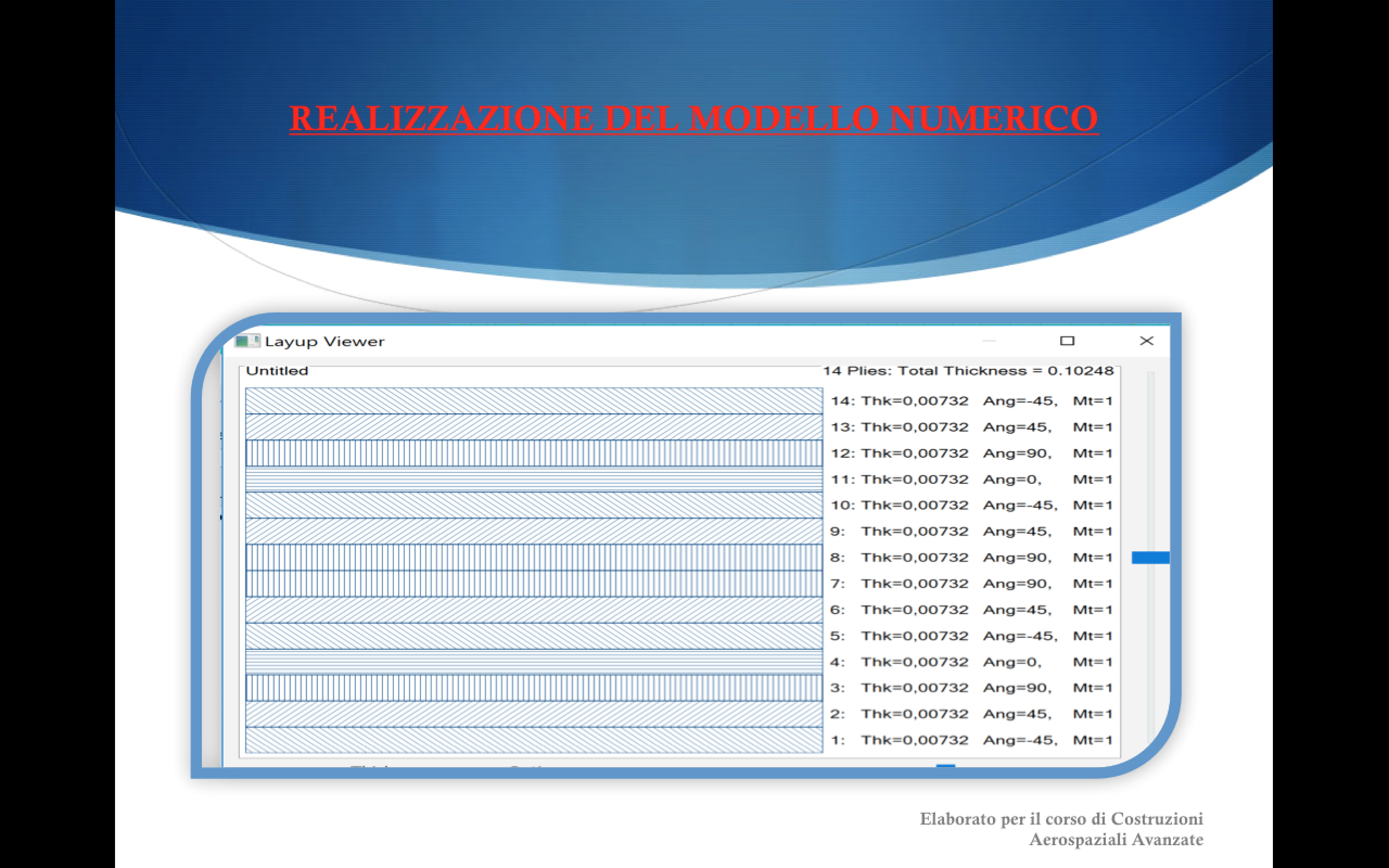
Task: Click the 'Untitled' layup label
Action: (277, 371)
